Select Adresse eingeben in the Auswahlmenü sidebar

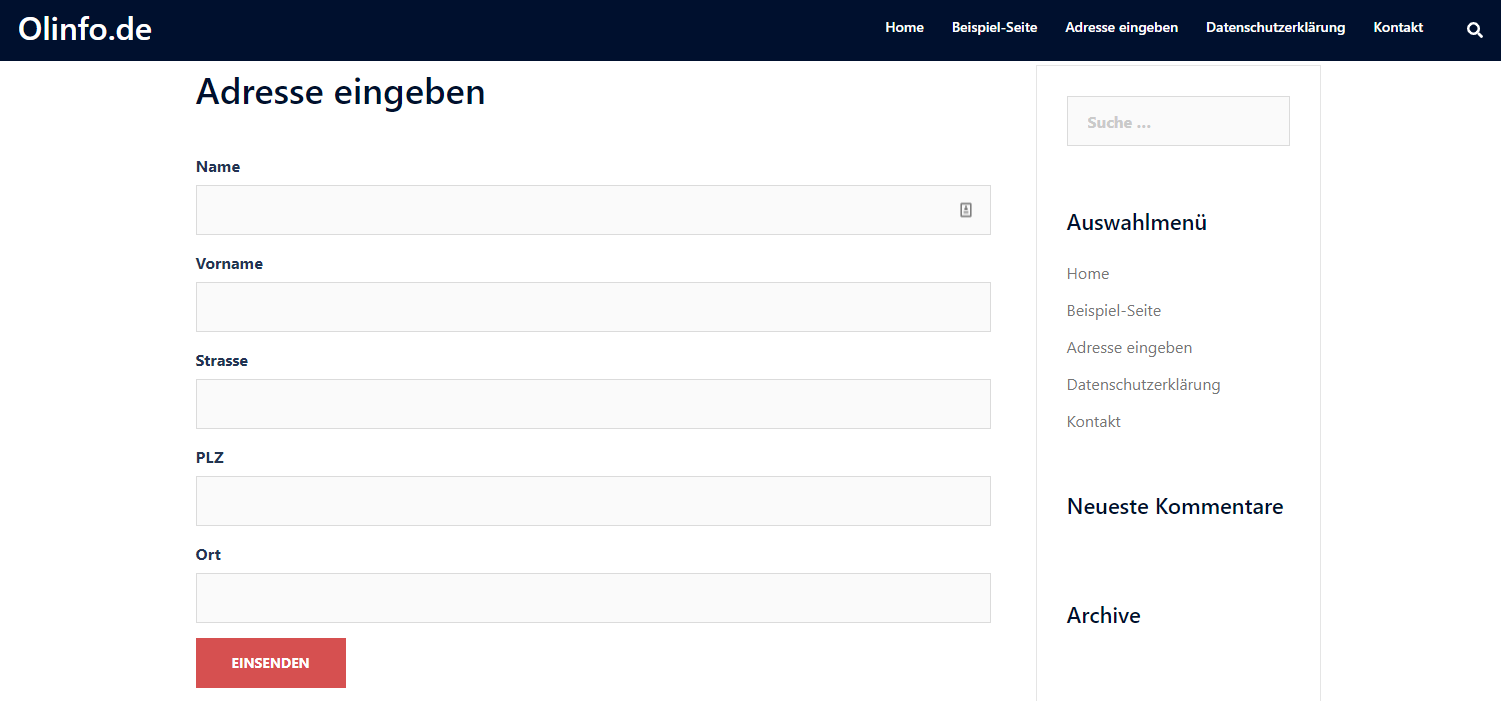pos(1129,348)
